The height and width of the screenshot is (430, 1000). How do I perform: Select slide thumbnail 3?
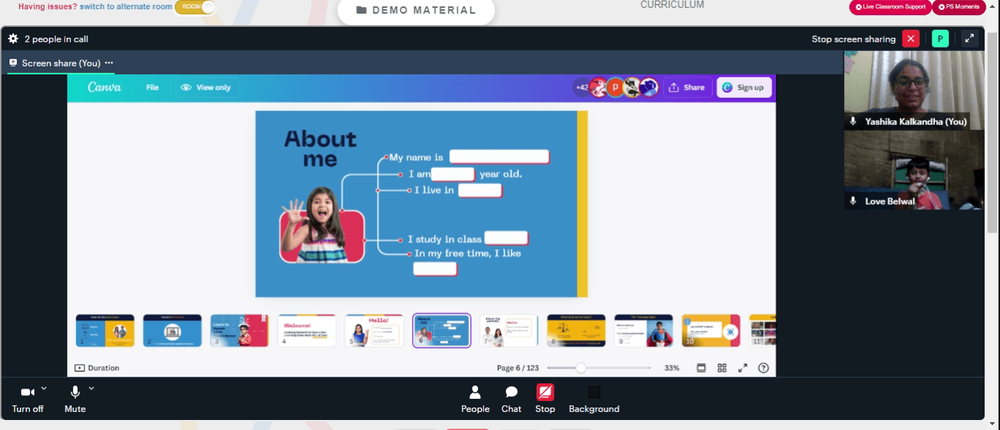(240, 330)
